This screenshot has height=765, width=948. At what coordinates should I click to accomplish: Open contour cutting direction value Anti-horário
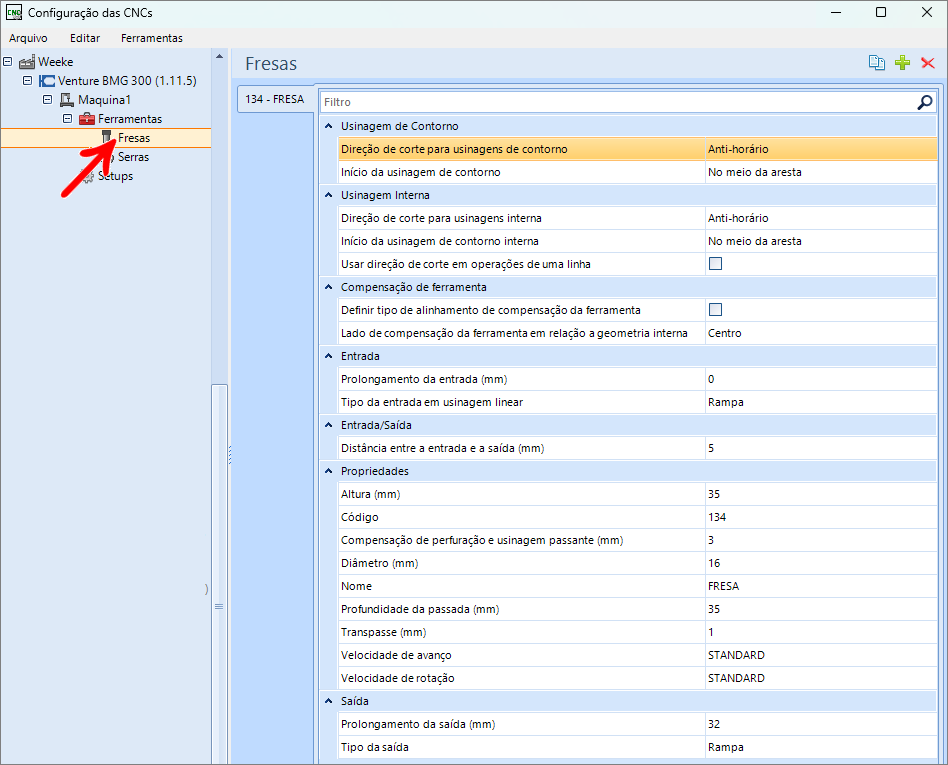pyautogui.click(x=820, y=149)
